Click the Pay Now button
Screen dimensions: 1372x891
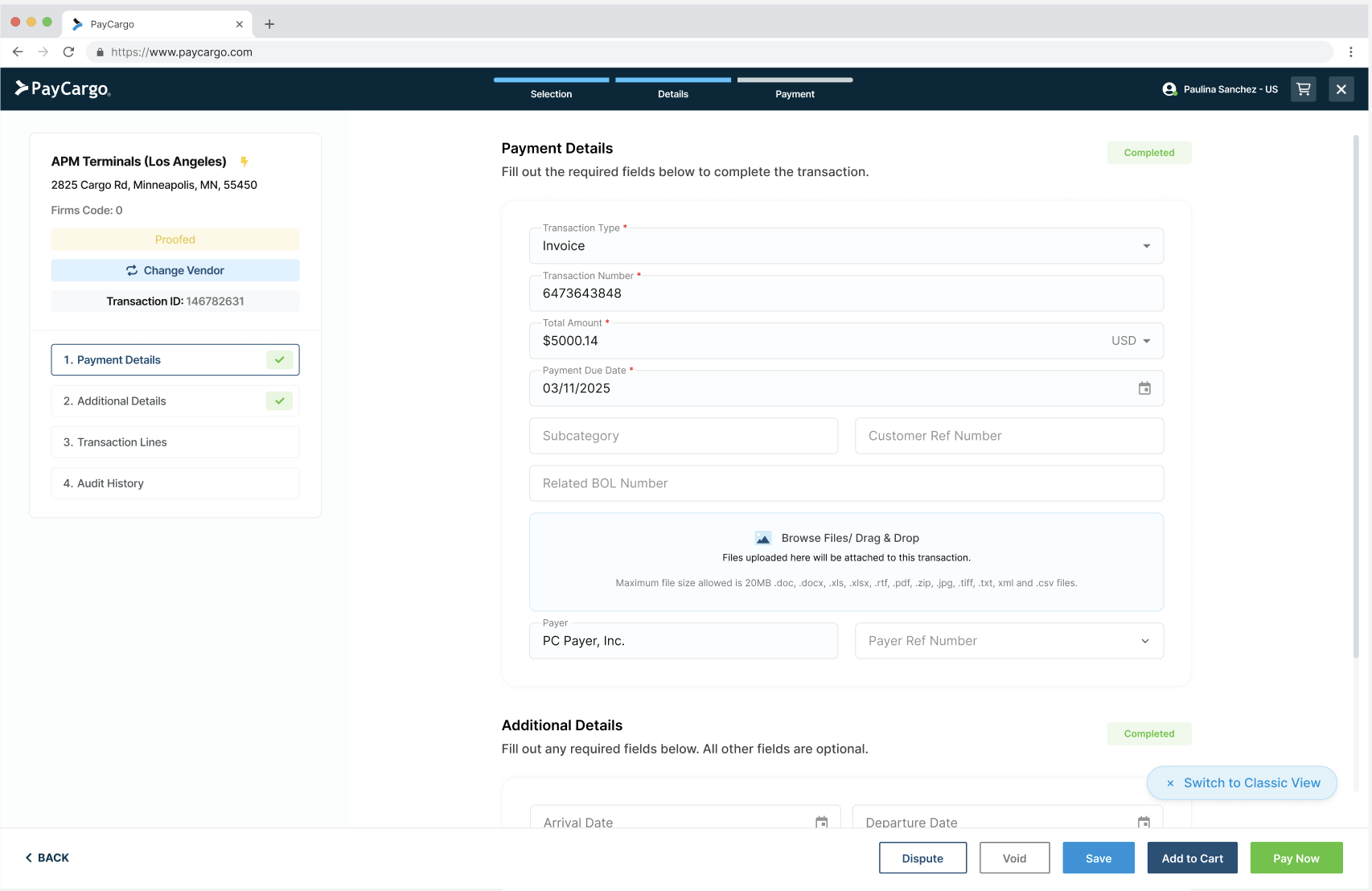click(1296, 858)
